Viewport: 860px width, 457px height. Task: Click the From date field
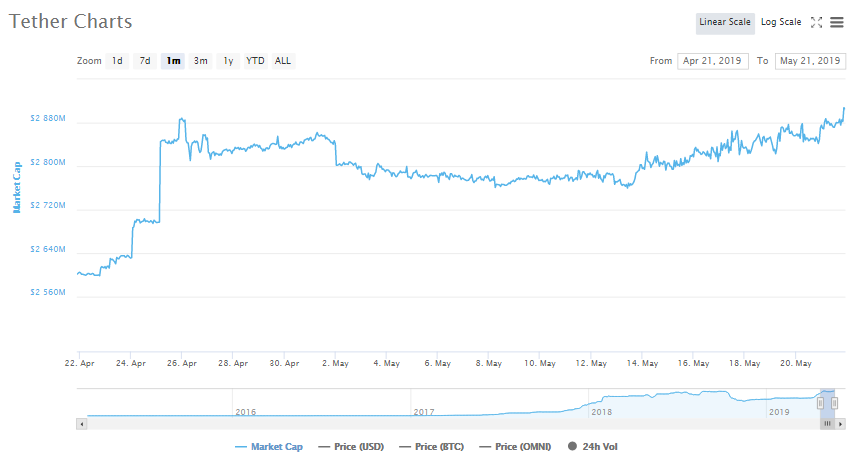coord(712,61)
